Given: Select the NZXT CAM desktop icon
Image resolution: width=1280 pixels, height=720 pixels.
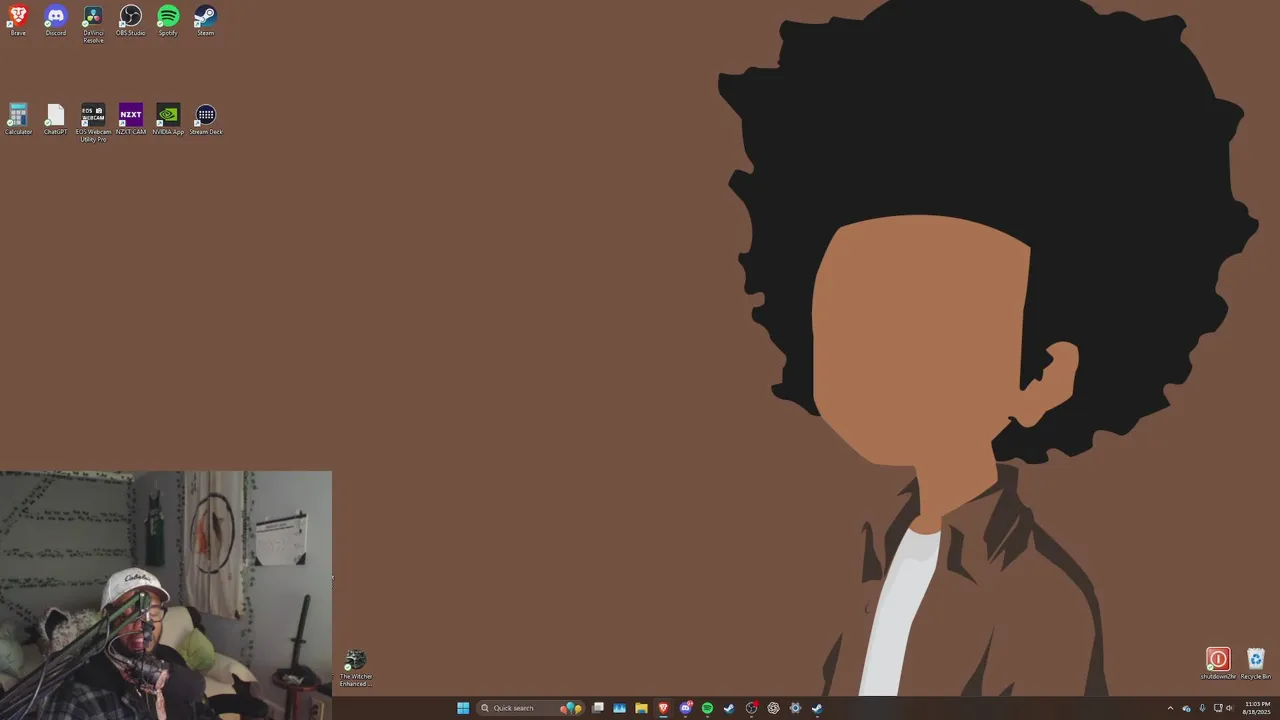Looking at the screenshot, I should pos(131,119).
